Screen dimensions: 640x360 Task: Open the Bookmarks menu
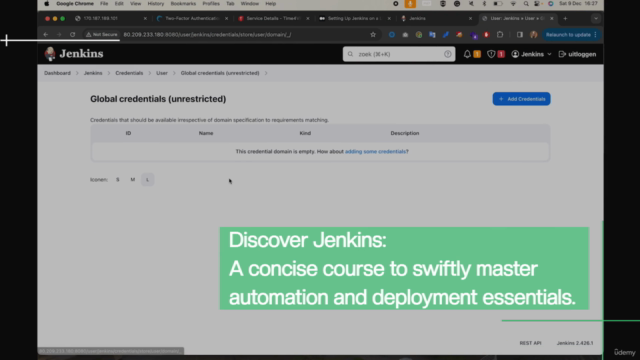pos(183,4)
